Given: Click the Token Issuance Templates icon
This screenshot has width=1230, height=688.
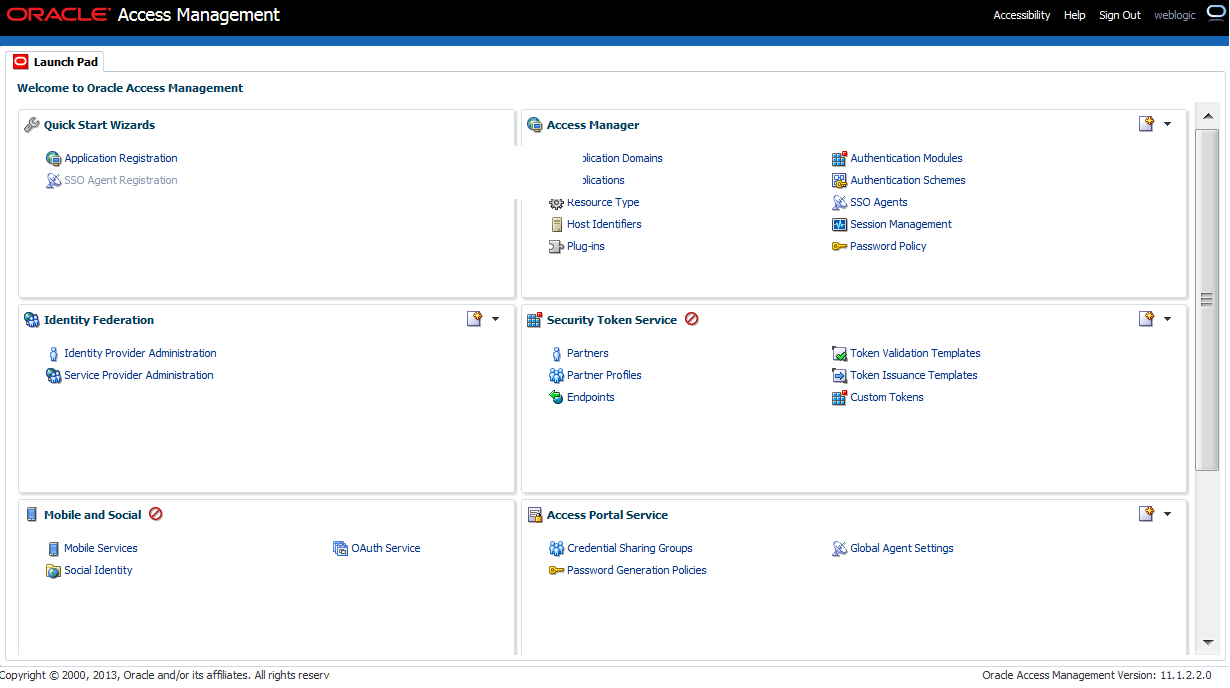Looking at the screenshot, I should (x=840, y=376).
